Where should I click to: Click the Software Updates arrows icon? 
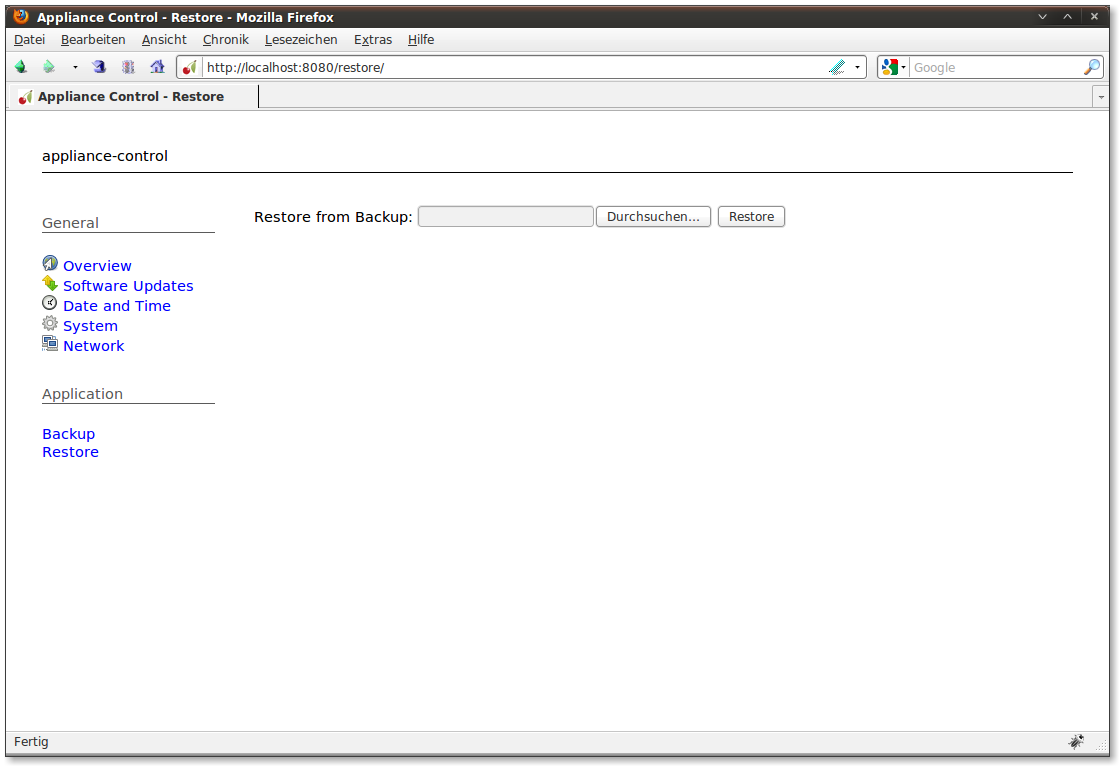point(50,283)
